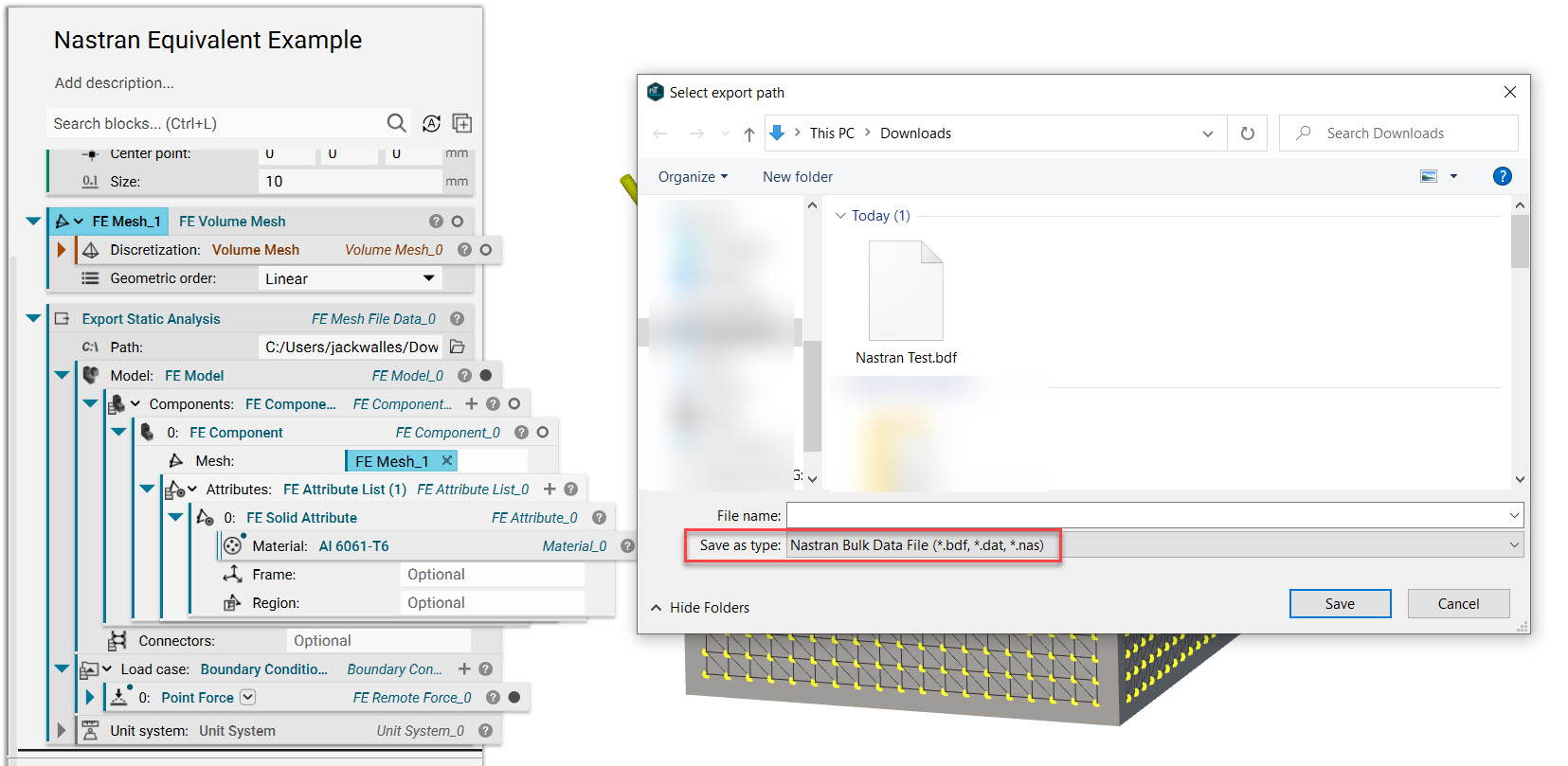Click the Size value field showing 10
This screenshot has width=1568, height=766.
click(350, 181)
